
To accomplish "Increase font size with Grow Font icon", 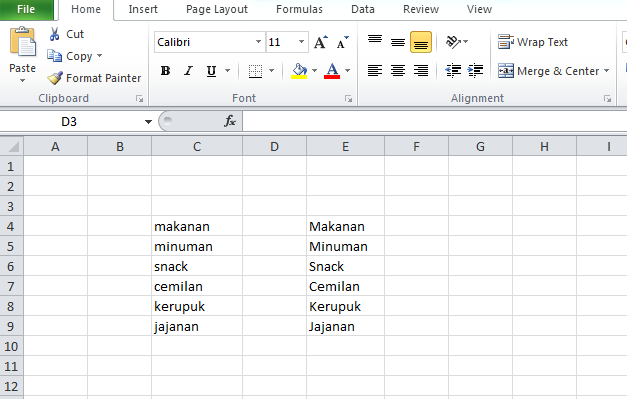I will [x=320, y=42].
